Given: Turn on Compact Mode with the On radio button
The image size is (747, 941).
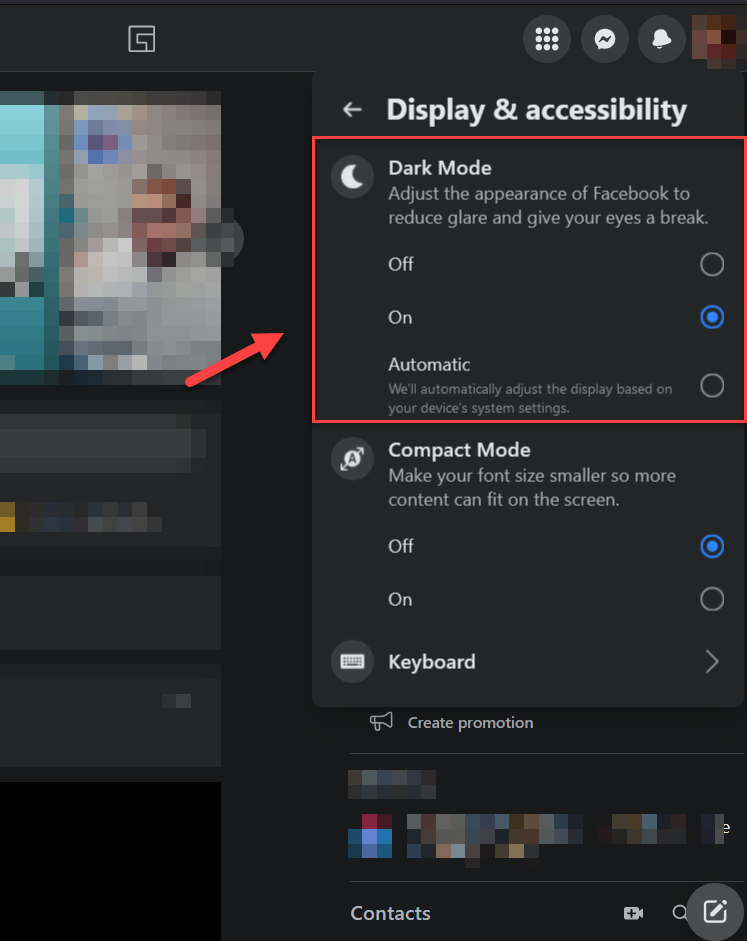Looking at the screenshot, I should (712, 599).
